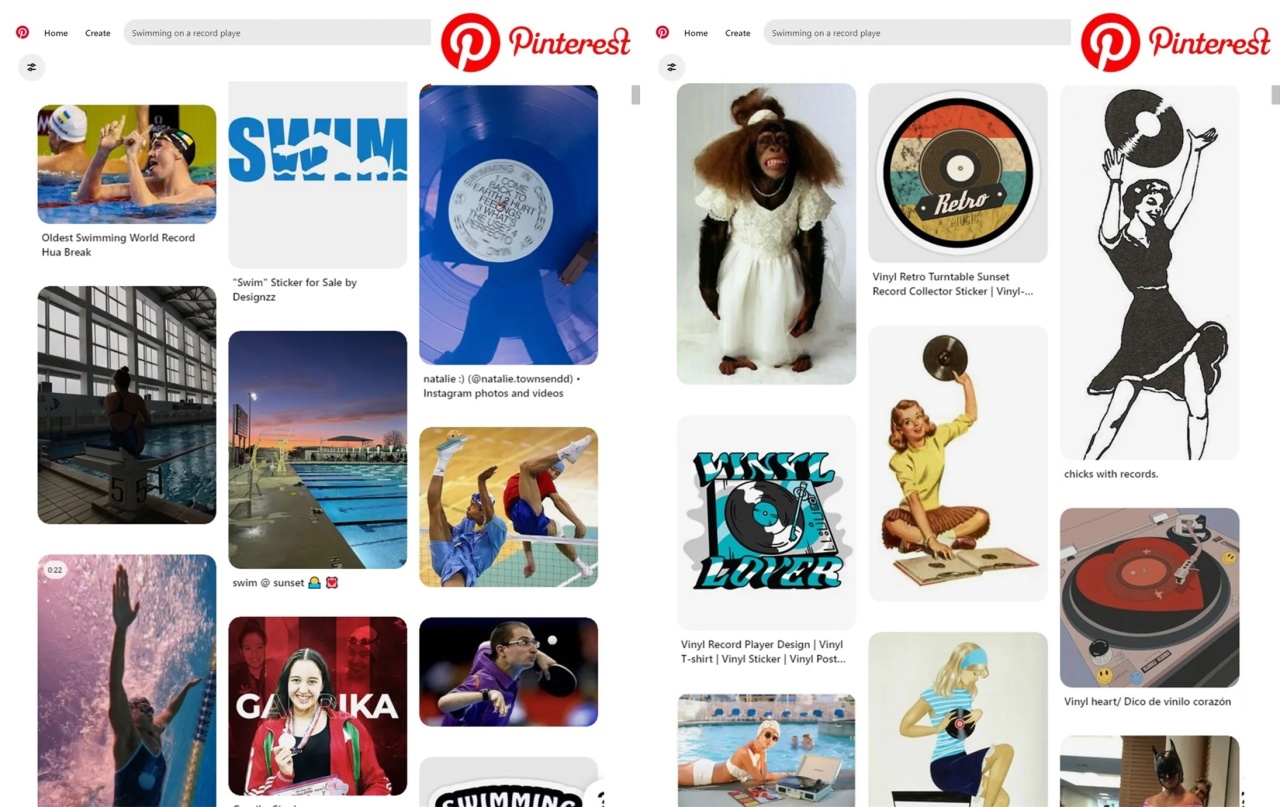
Task: Click the small Pinterest logo in left pane
Action: (x=22, y=32)
